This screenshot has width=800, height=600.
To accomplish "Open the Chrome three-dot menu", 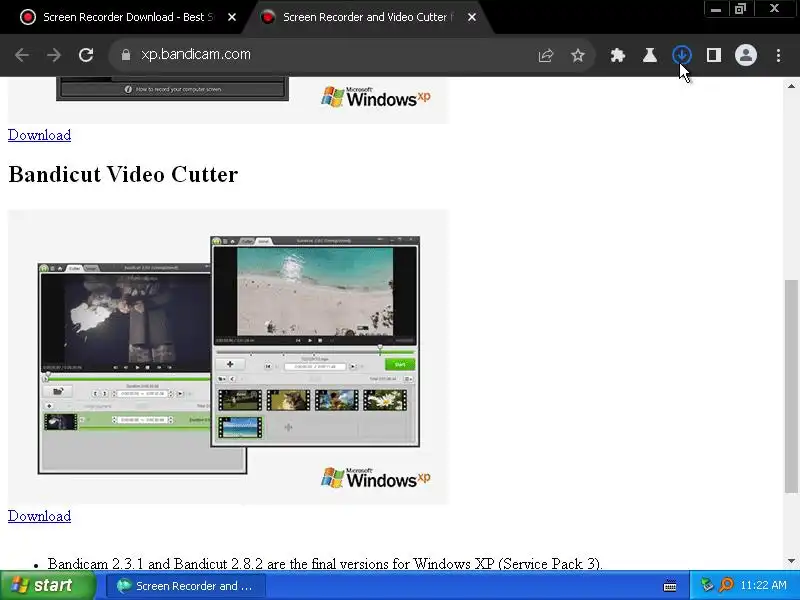I will [x=778, y=55].
